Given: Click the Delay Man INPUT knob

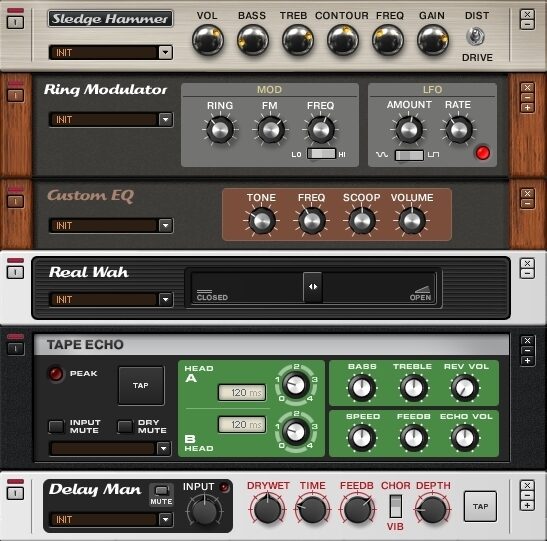Looking at the screenshot, I should click(x=204, y=511).
